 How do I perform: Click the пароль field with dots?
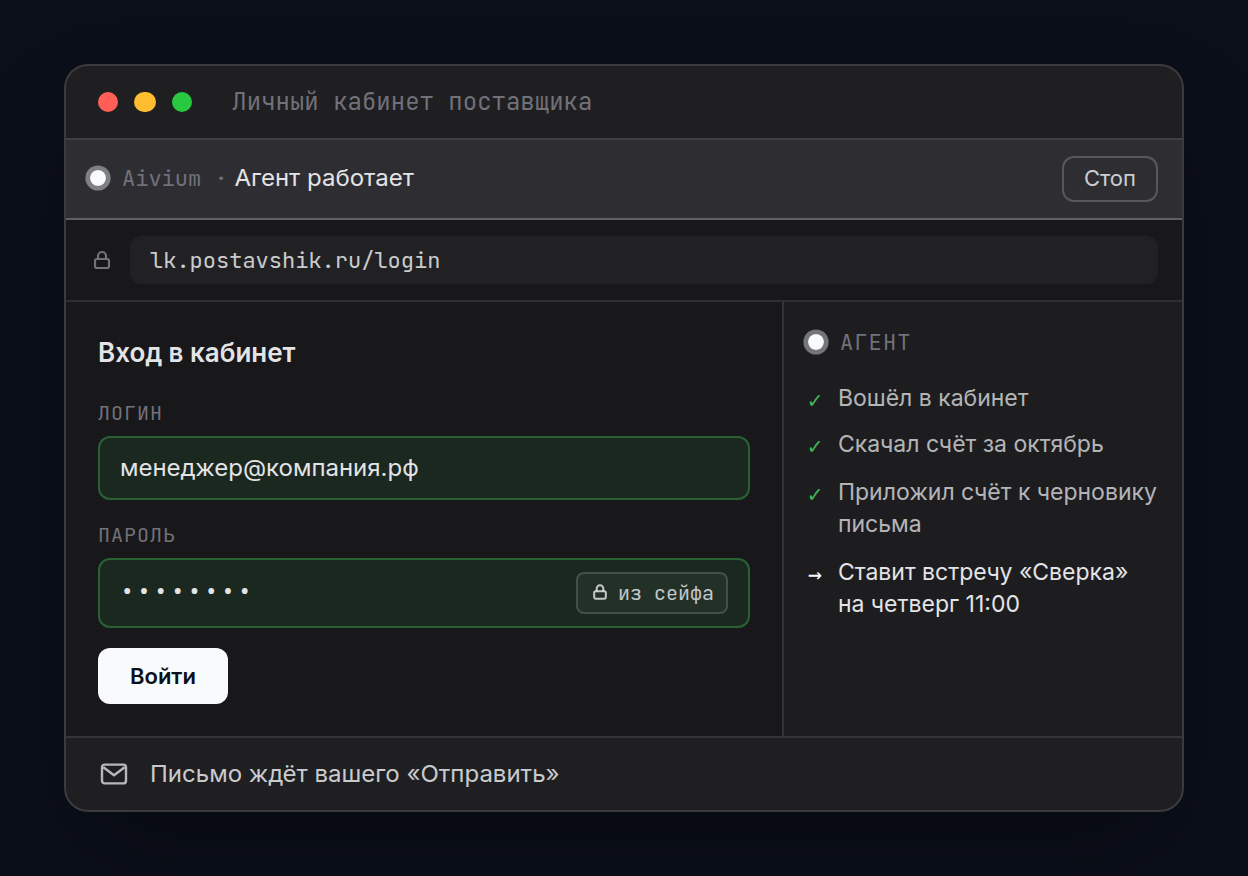click(424, 593)
